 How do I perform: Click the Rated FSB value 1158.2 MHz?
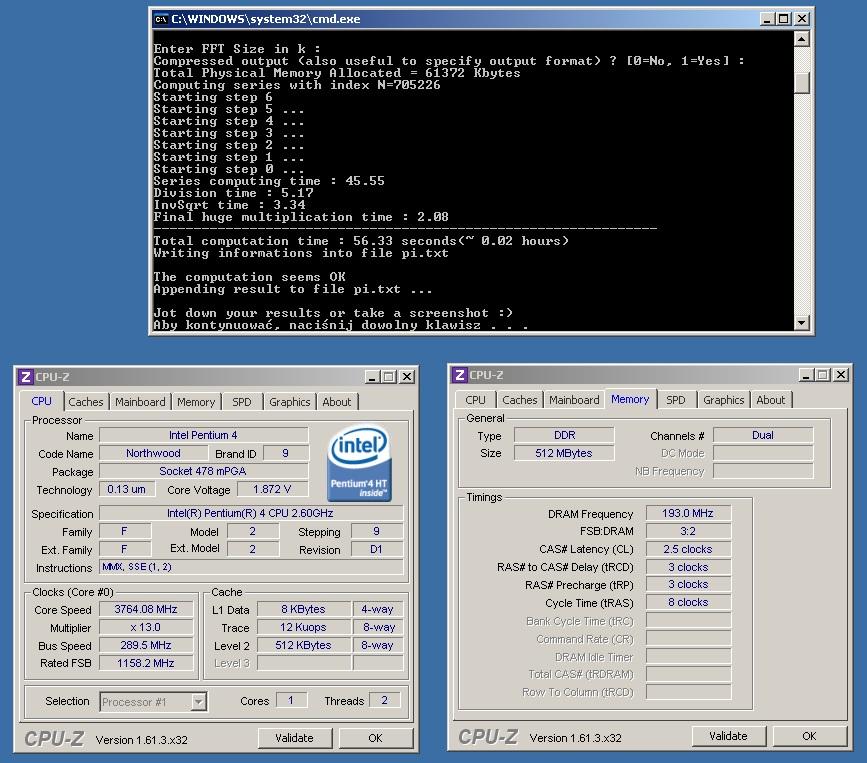pyautogui.click(x=146, y=663)
